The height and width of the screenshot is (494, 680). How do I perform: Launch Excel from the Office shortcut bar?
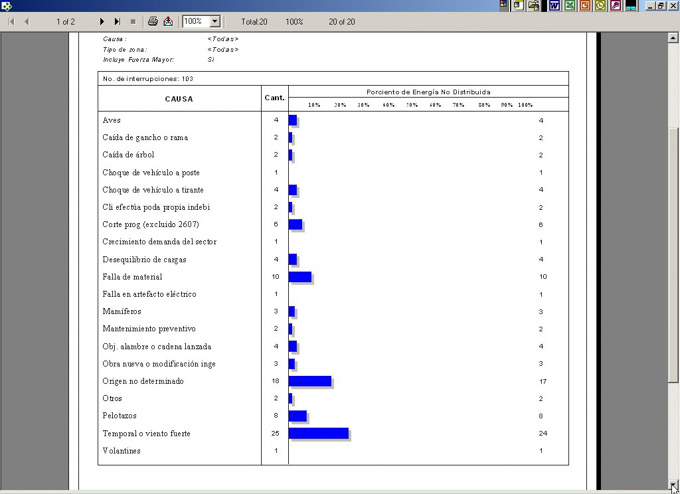570,6
